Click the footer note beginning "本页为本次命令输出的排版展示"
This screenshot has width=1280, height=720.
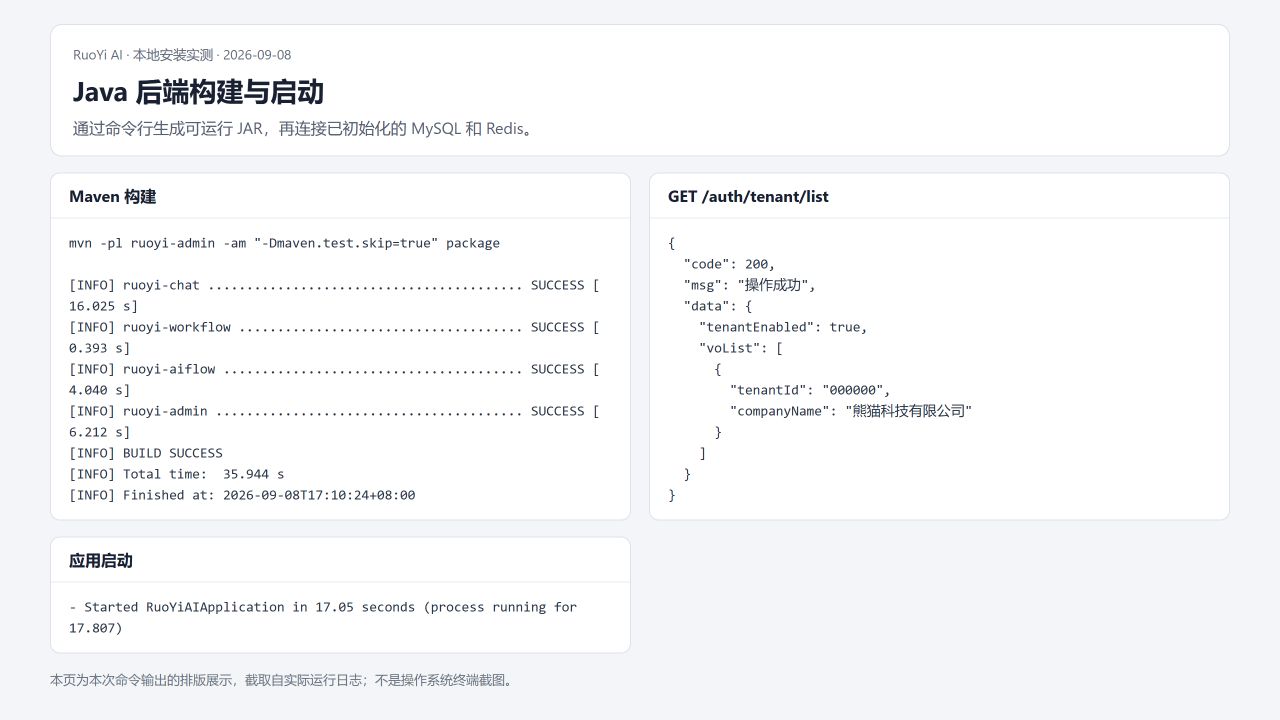tap(284, 680)
